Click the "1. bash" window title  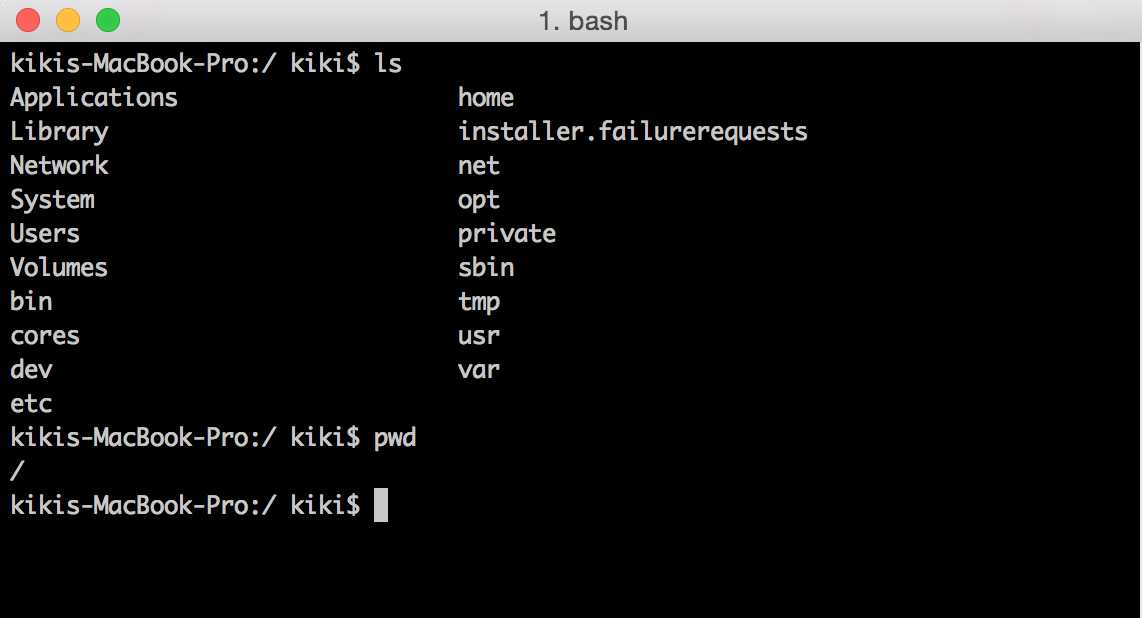[583, 20]
